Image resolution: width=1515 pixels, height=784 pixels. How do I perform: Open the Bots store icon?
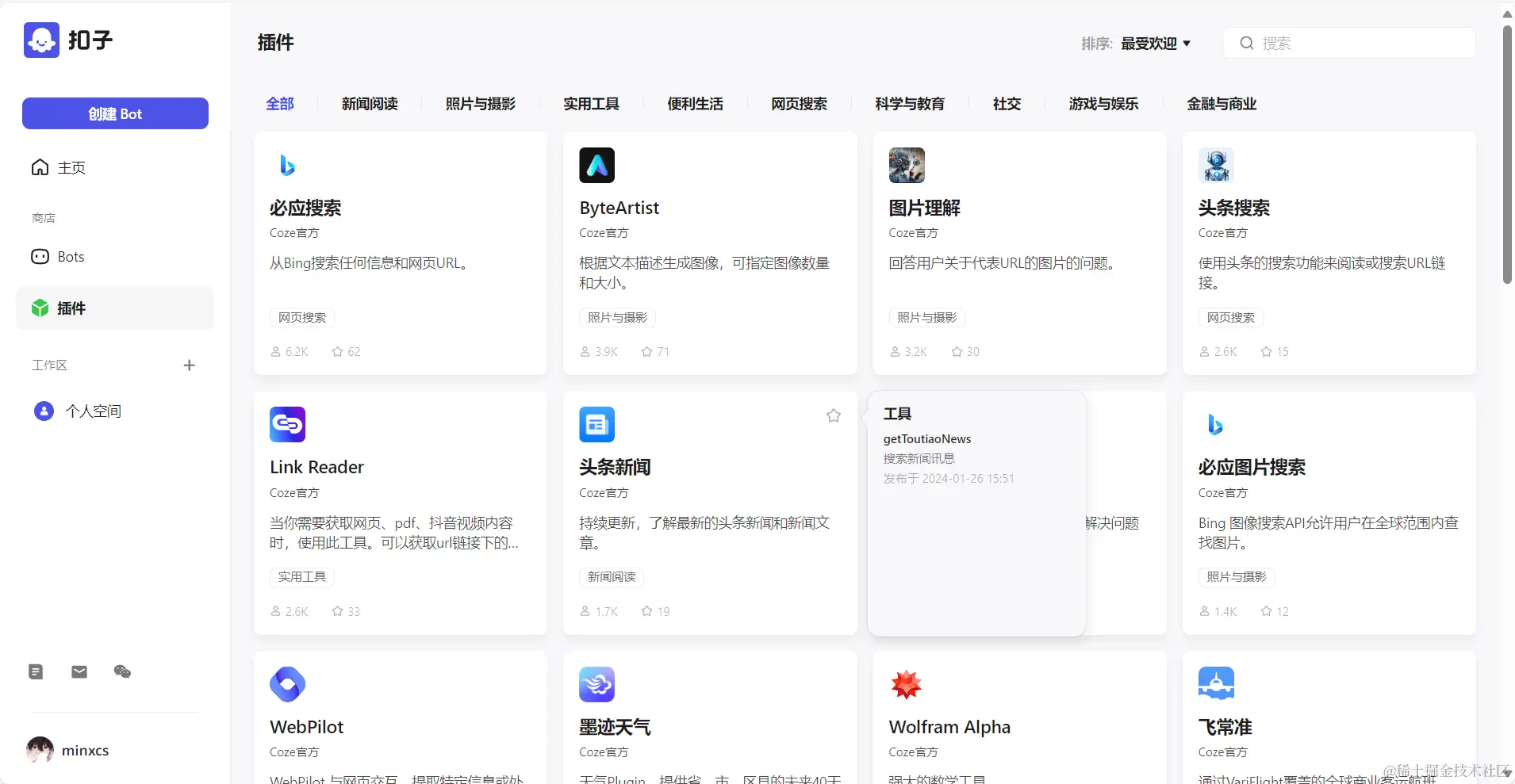(x=40, y=257)
